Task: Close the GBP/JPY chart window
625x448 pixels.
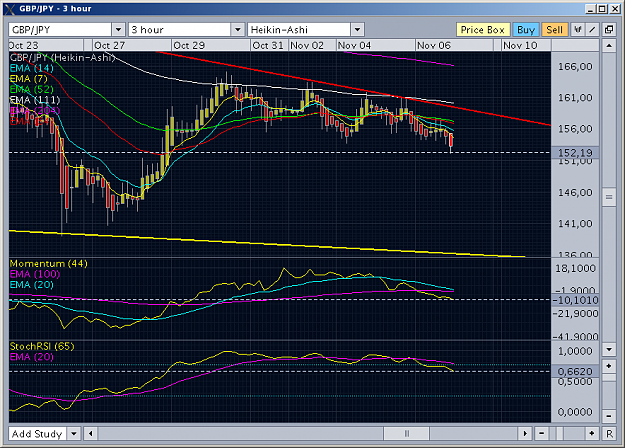Action: pos(615,9)
